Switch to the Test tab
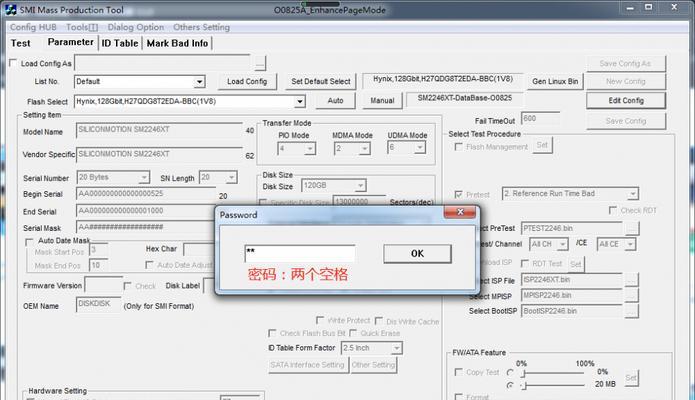The height and width of the screenshot is (400, 695). [20, 43]
